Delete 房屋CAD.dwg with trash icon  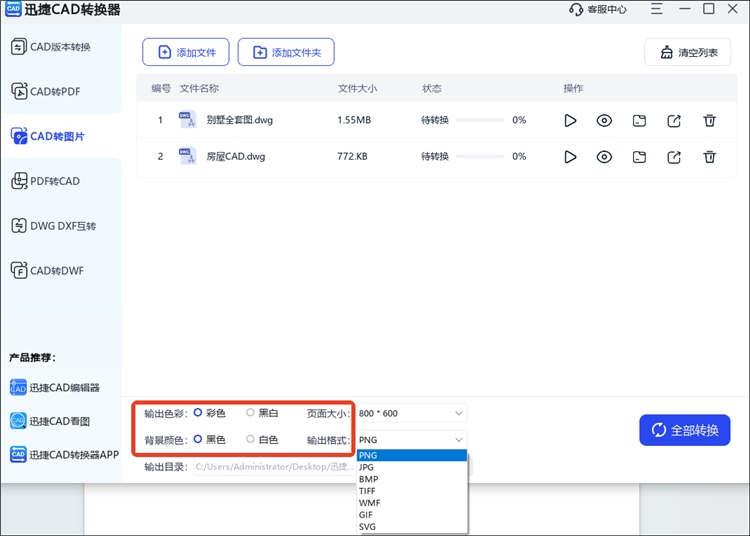pos(709,157)
